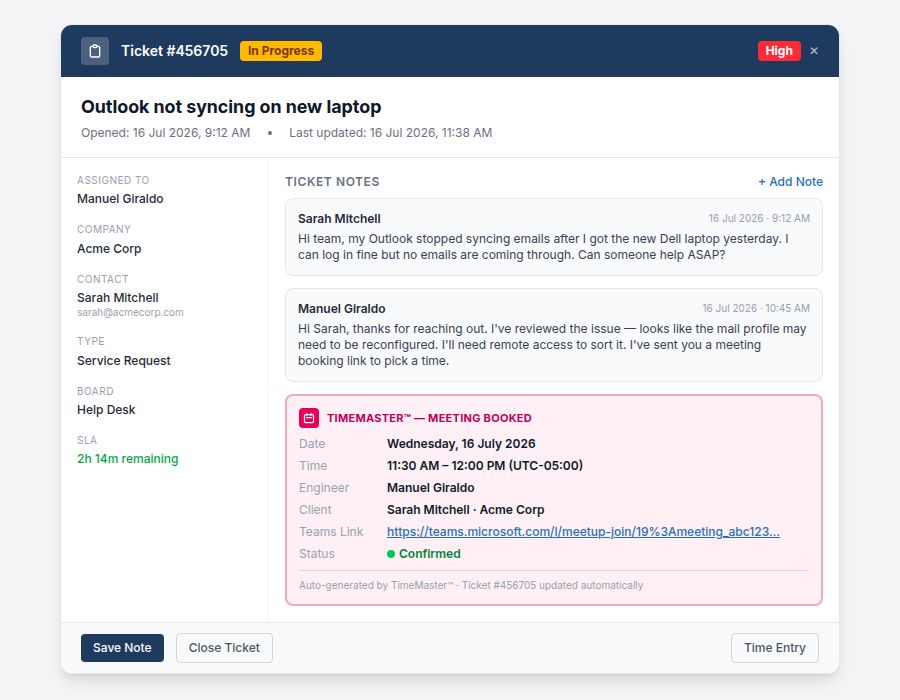
Task: Click client 'Sarah Mitchell · Acme Corp'
Action: [x=465, y=510]
